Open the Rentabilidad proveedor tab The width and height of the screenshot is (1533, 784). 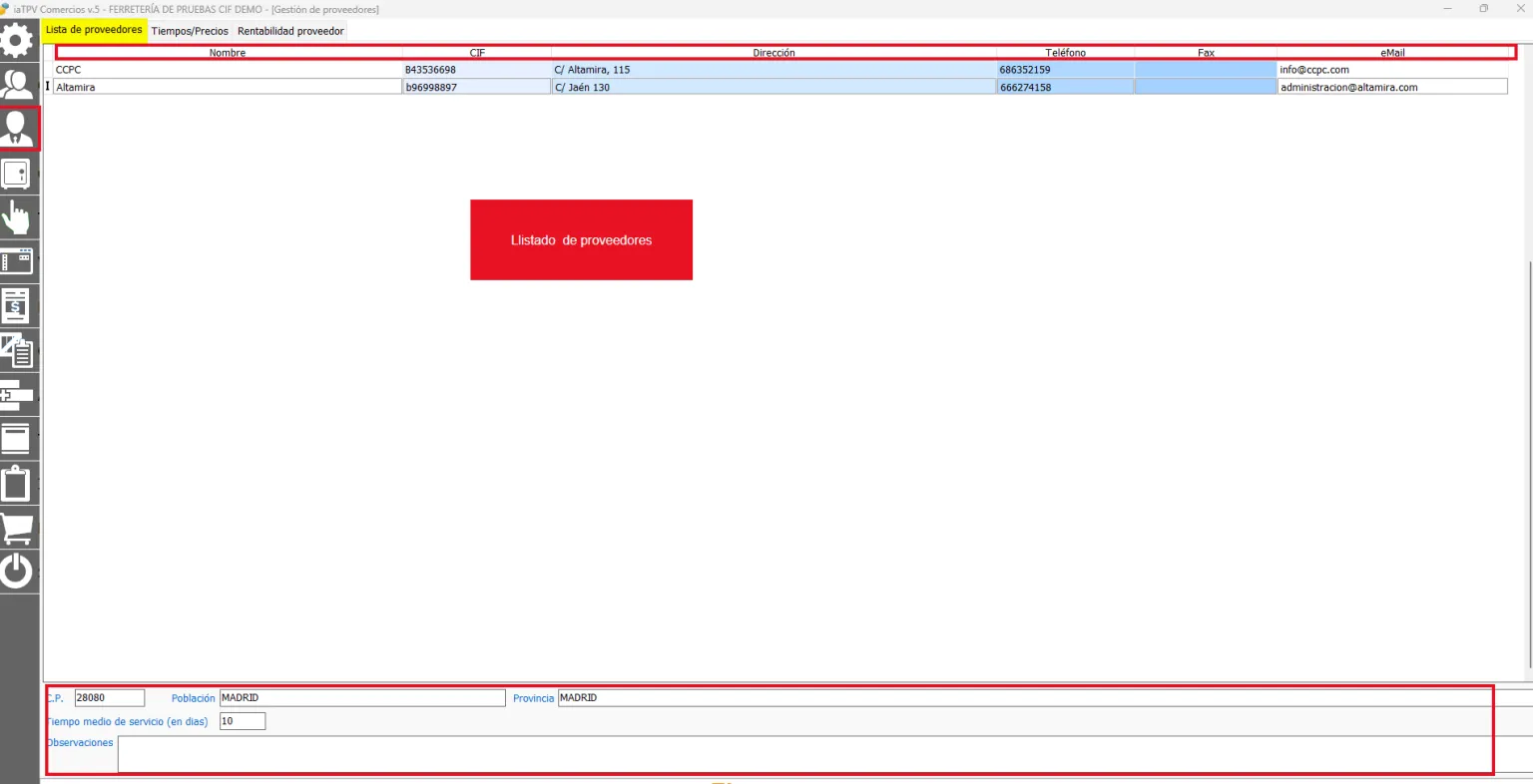tap(290, 31)
